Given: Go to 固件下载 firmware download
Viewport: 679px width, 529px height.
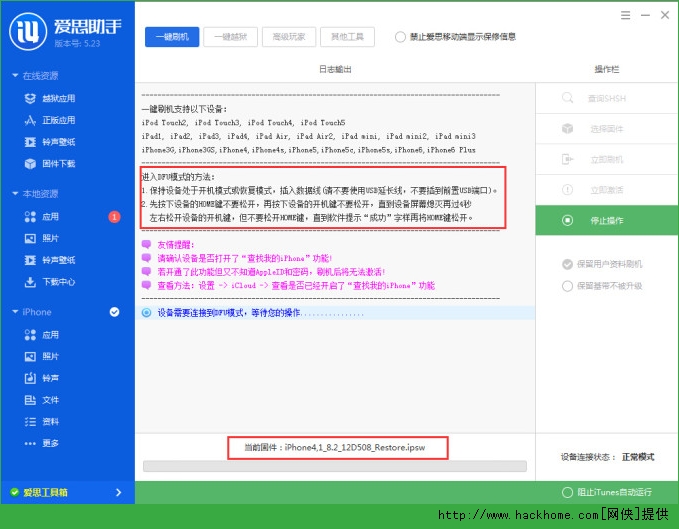Looking at the screenshot, I should (58, 163).
